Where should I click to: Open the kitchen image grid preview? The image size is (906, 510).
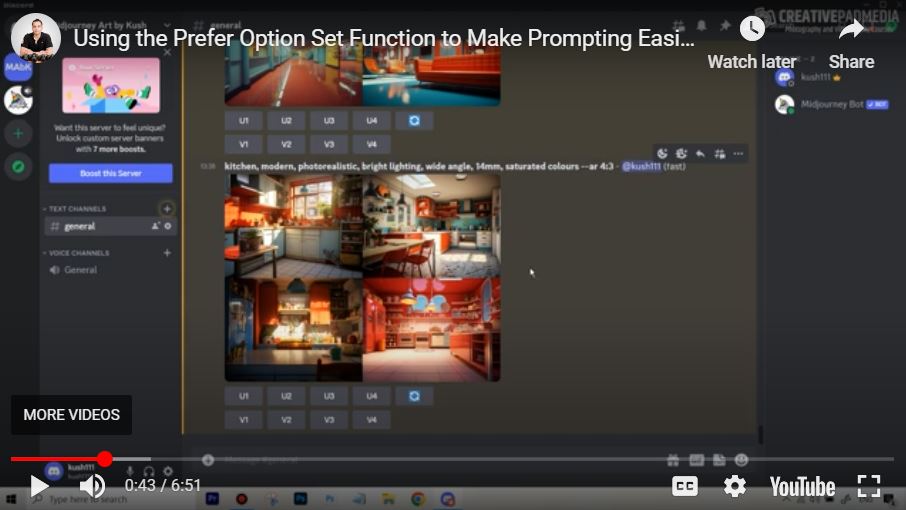[x=362, y=278]
